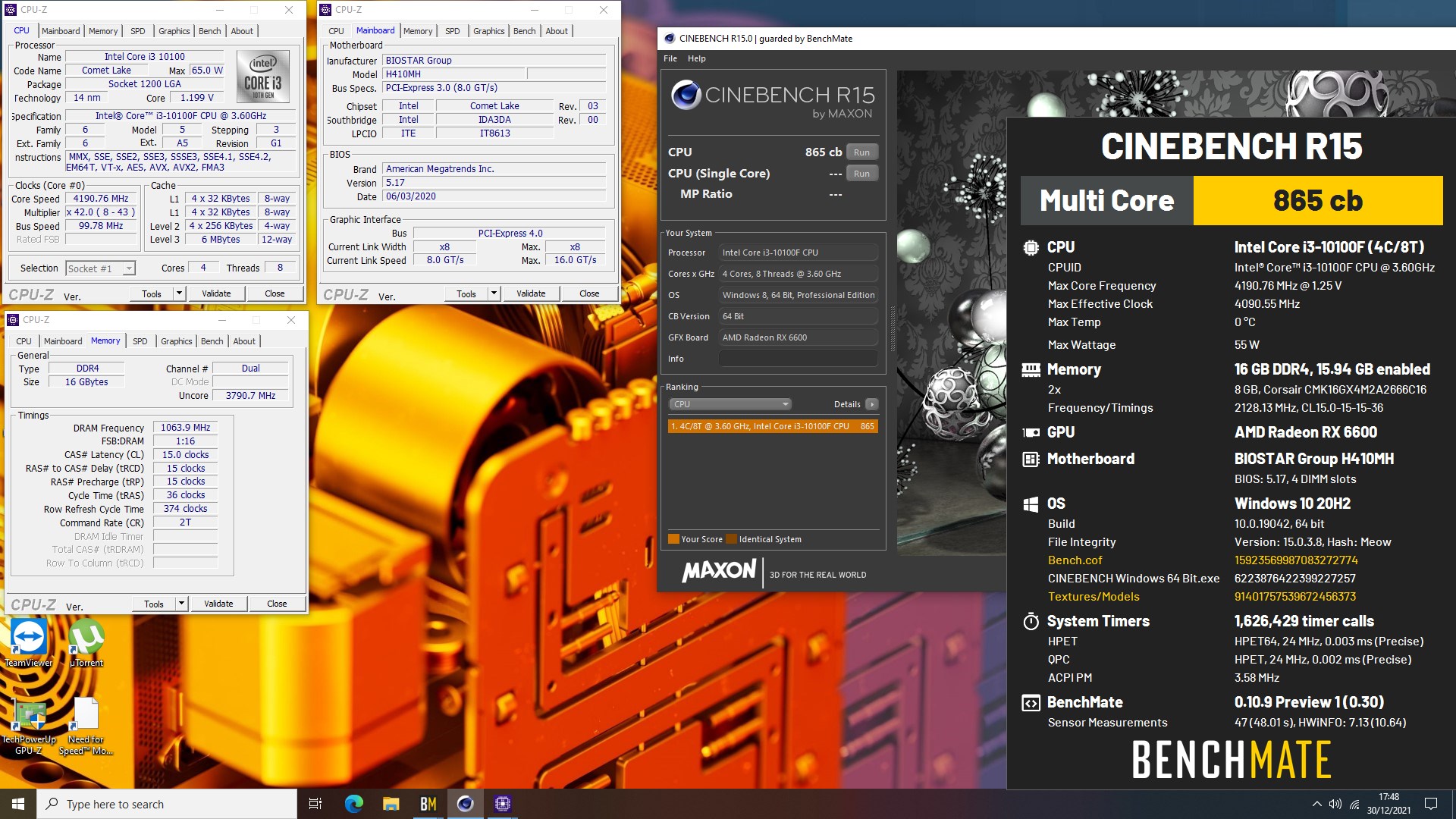
Task: Click the Cinebench Info input field
Action: pyautogui.click(x=799, y=359)
